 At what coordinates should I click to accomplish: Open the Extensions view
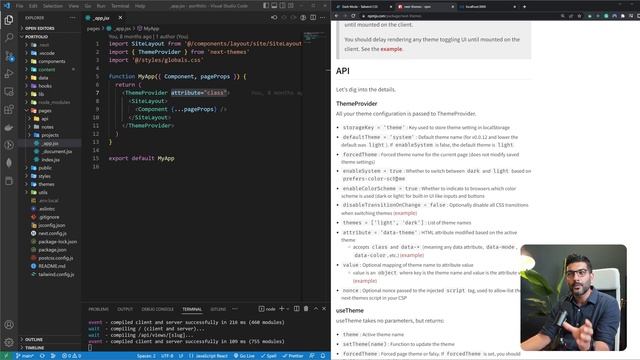coord(9,109)
